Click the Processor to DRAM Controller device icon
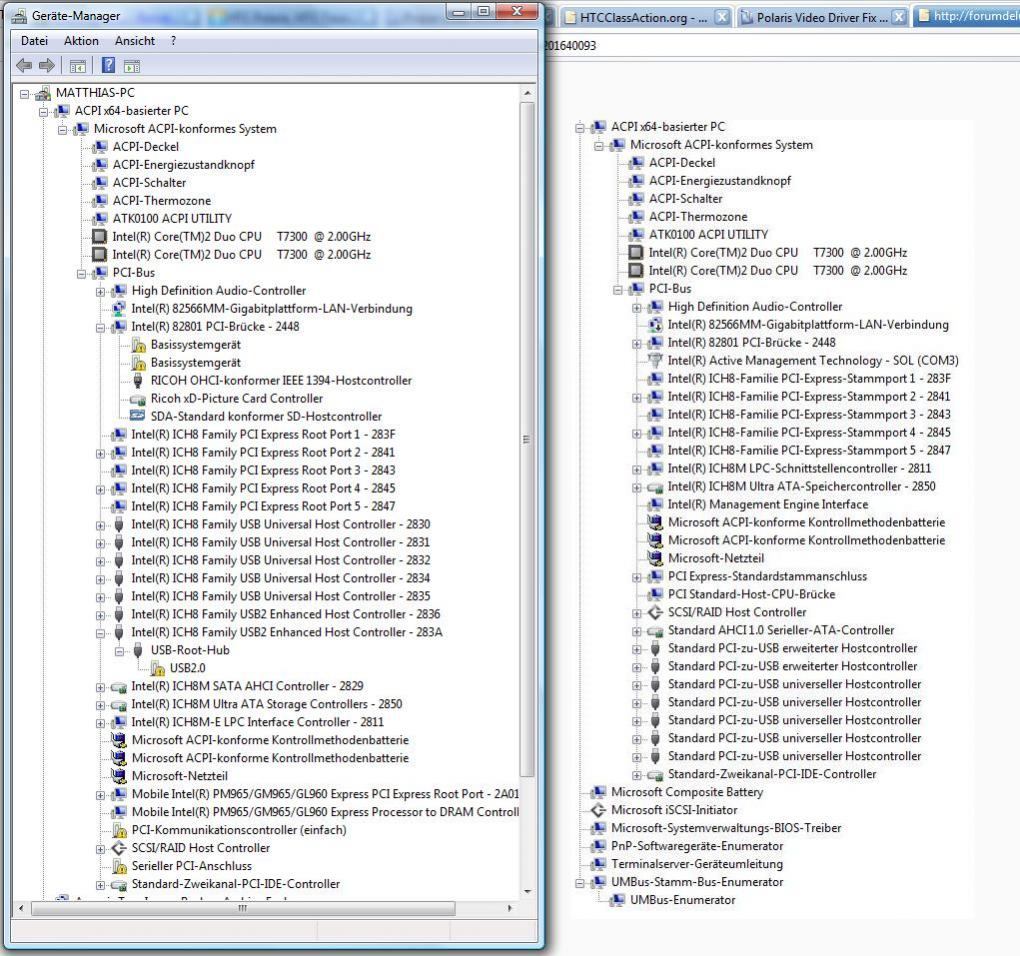Image resolution: width=1020 pixels, height=956 pixels. click(x=118, y=812)
